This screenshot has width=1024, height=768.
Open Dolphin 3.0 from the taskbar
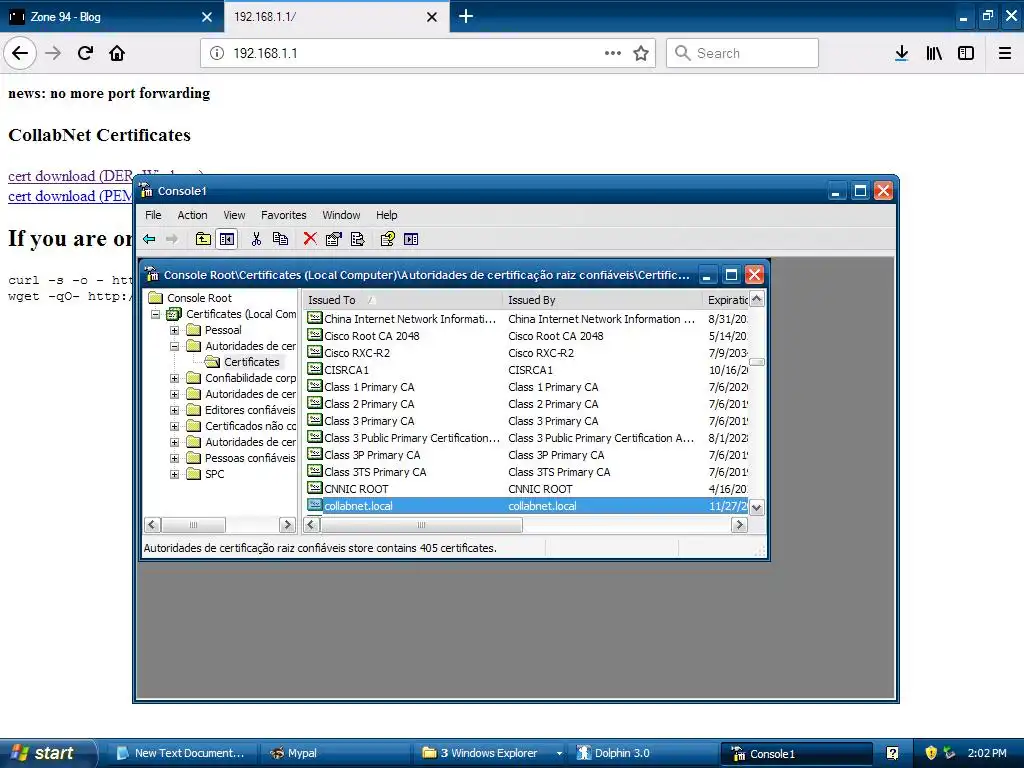point(643,753)
